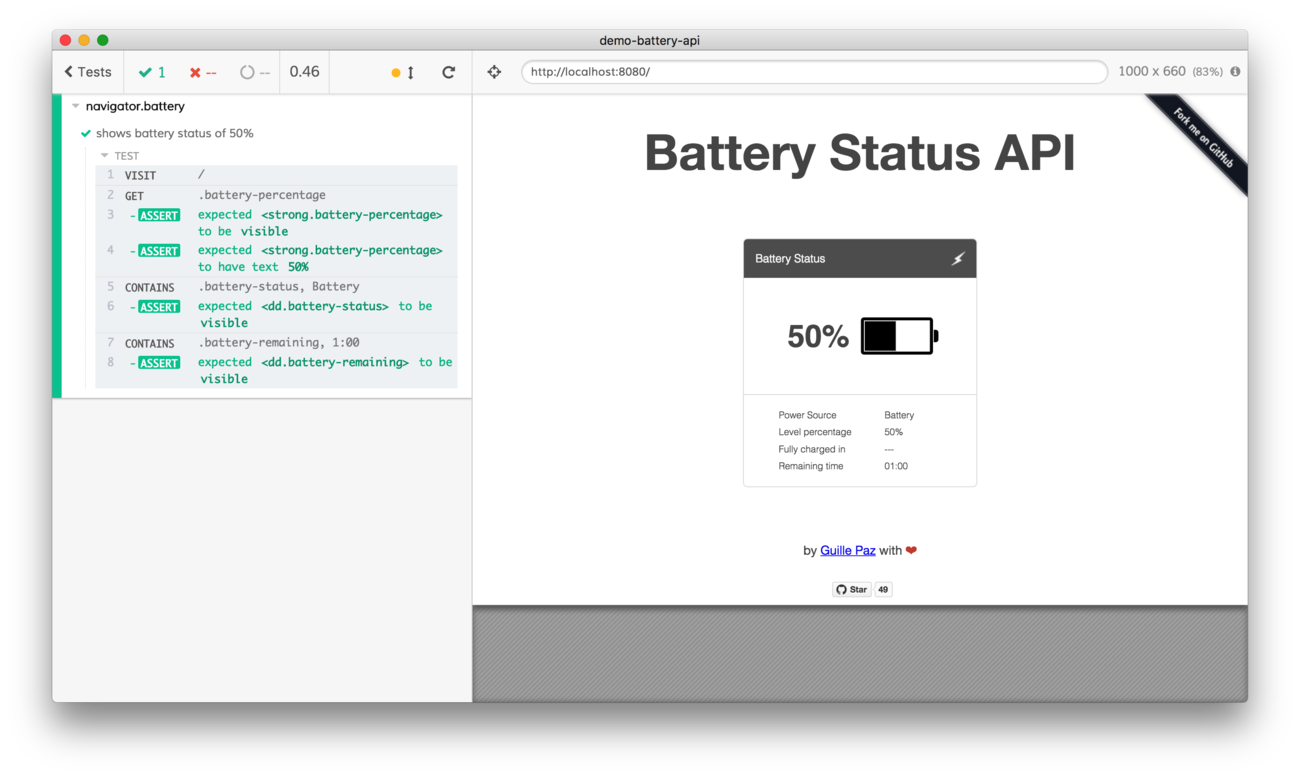Click the 50% battery percentage text
The height and width of the screenshot is (777, 1300).
818,337
